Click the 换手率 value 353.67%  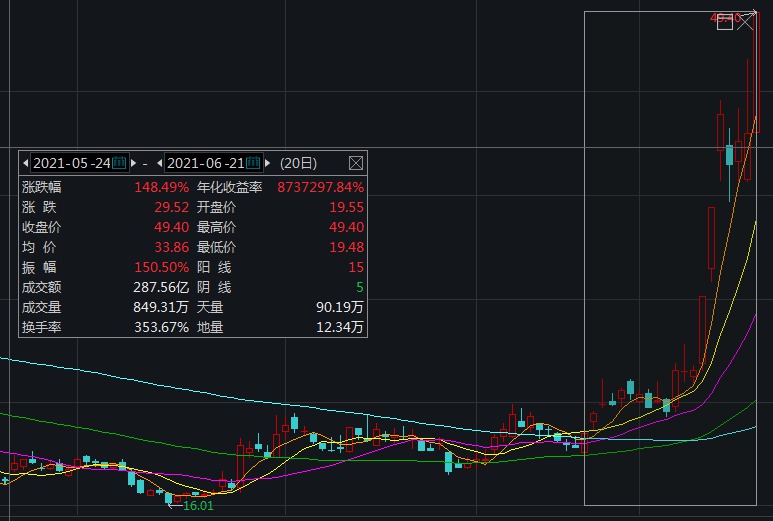point(161,327)
